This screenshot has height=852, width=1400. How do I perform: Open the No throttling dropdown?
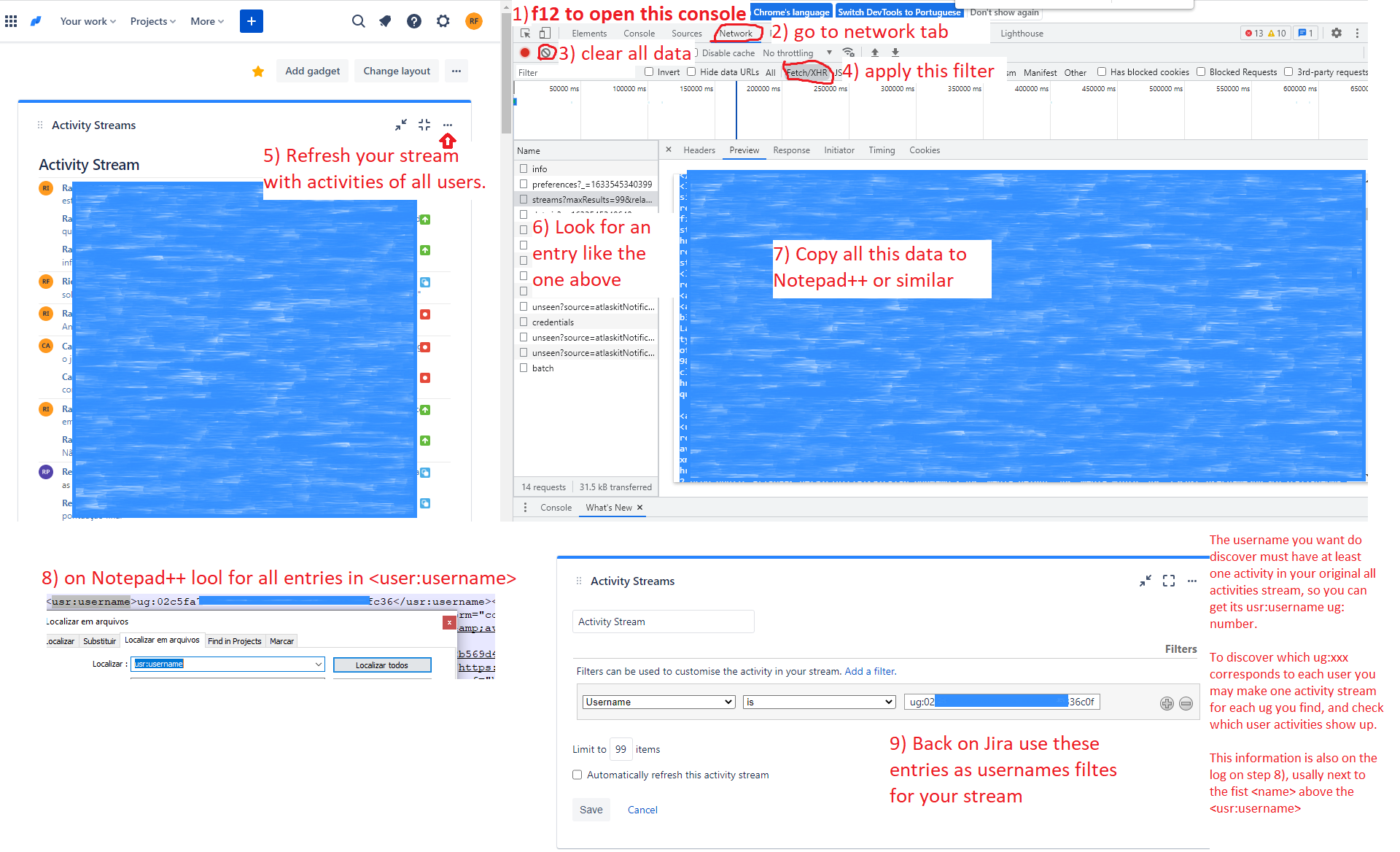796,53
